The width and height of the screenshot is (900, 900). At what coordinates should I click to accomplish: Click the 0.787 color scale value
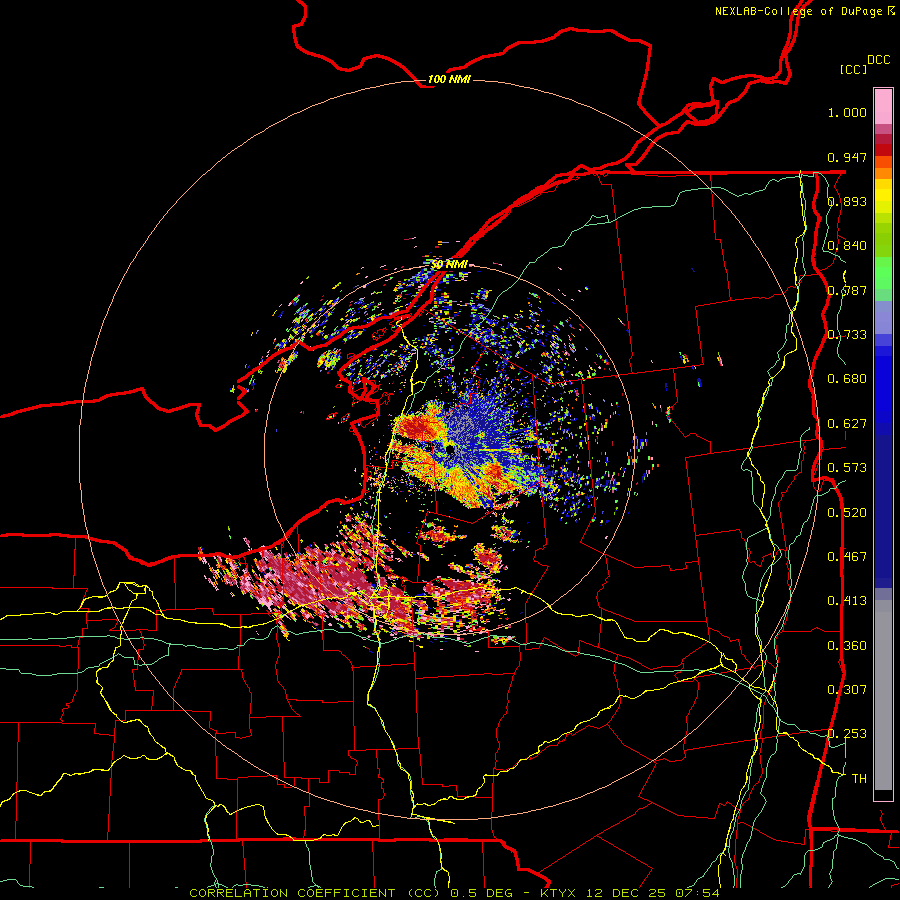[847, 290]
